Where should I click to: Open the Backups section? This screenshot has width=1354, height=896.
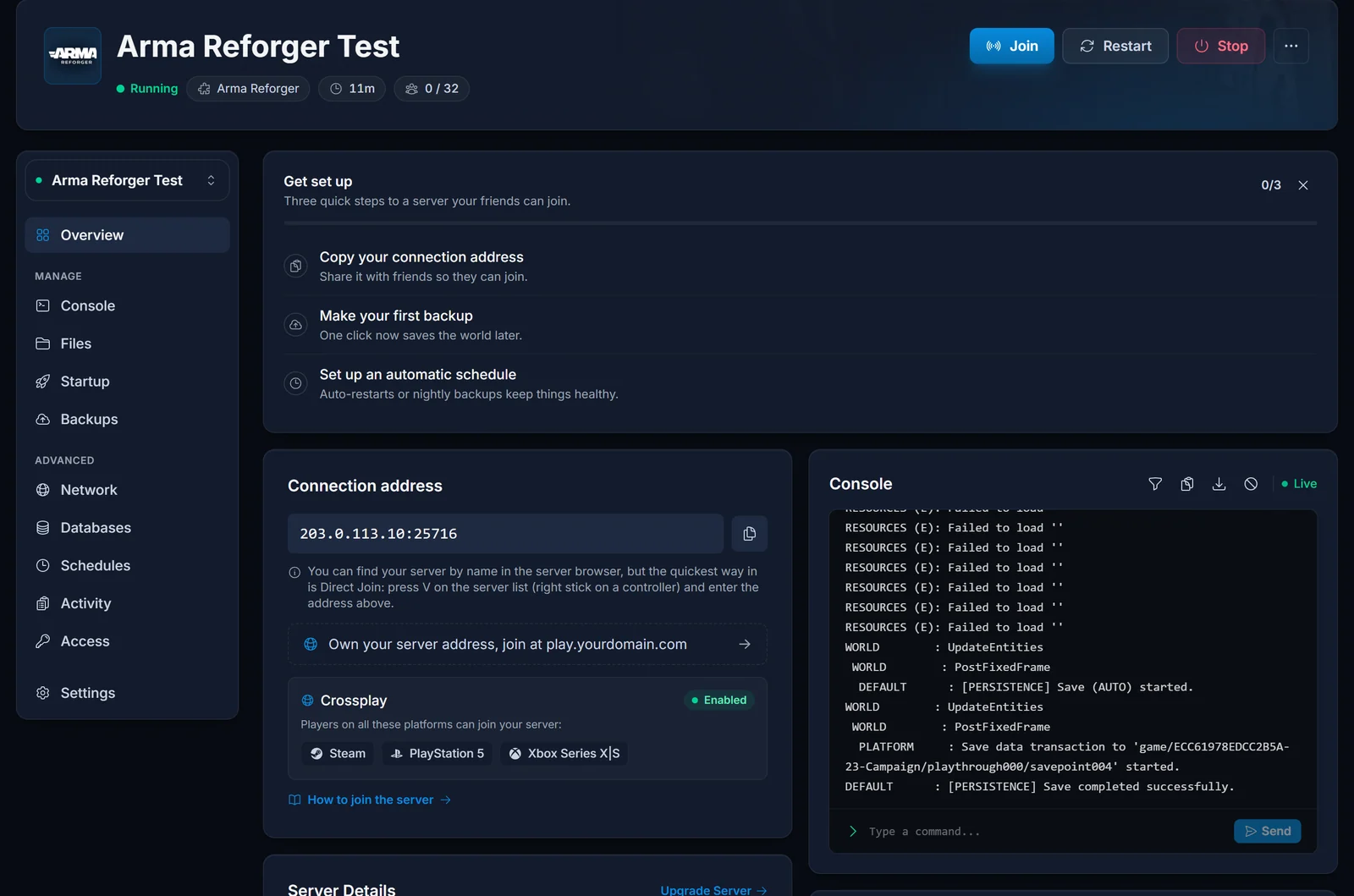point(127,420)
